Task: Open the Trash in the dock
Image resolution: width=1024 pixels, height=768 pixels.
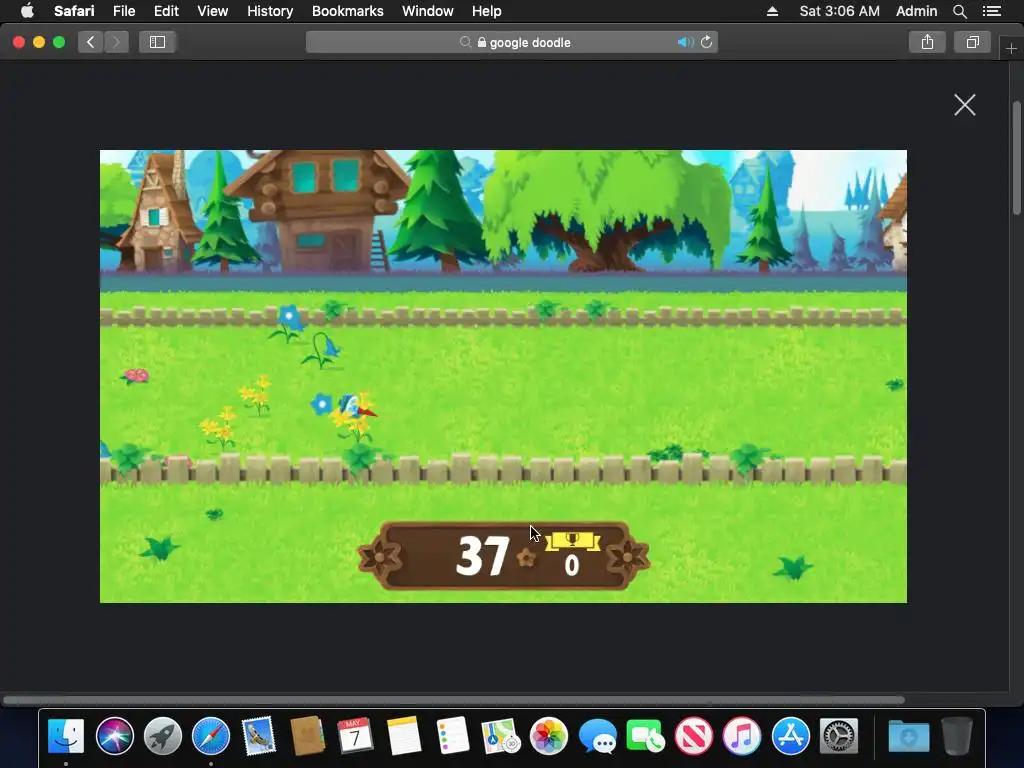Action: point(957,736)
